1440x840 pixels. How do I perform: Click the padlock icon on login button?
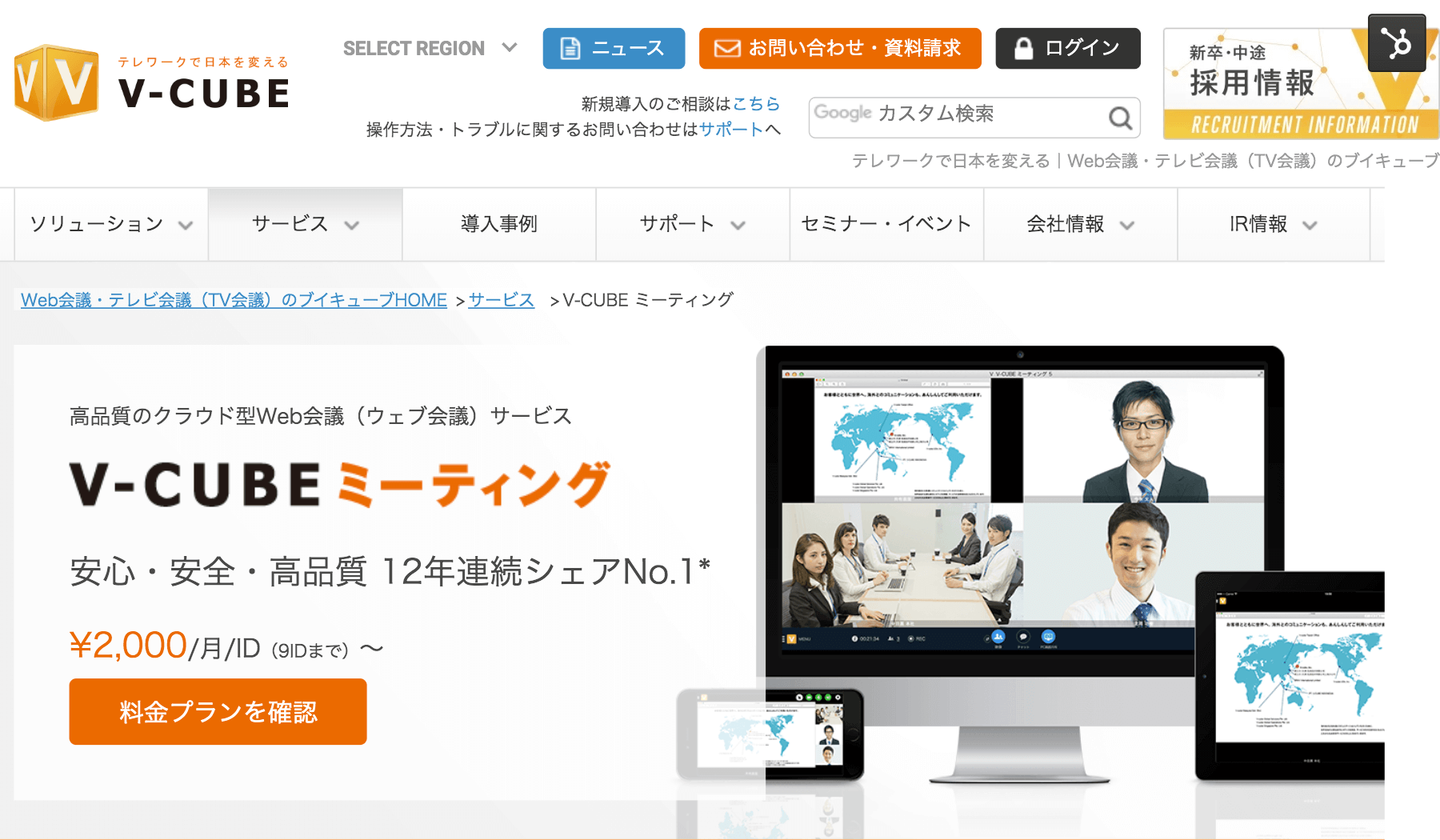1023,49
